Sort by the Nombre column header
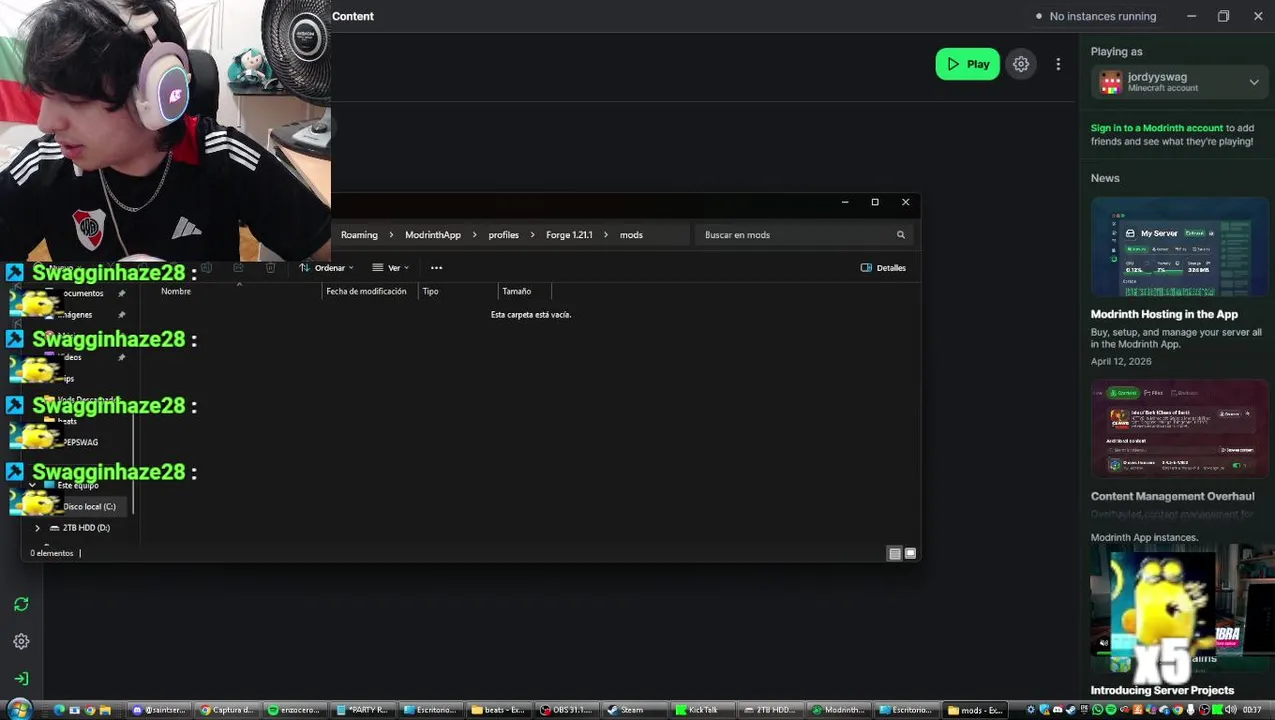1275x720 pixels. [176, 291]
